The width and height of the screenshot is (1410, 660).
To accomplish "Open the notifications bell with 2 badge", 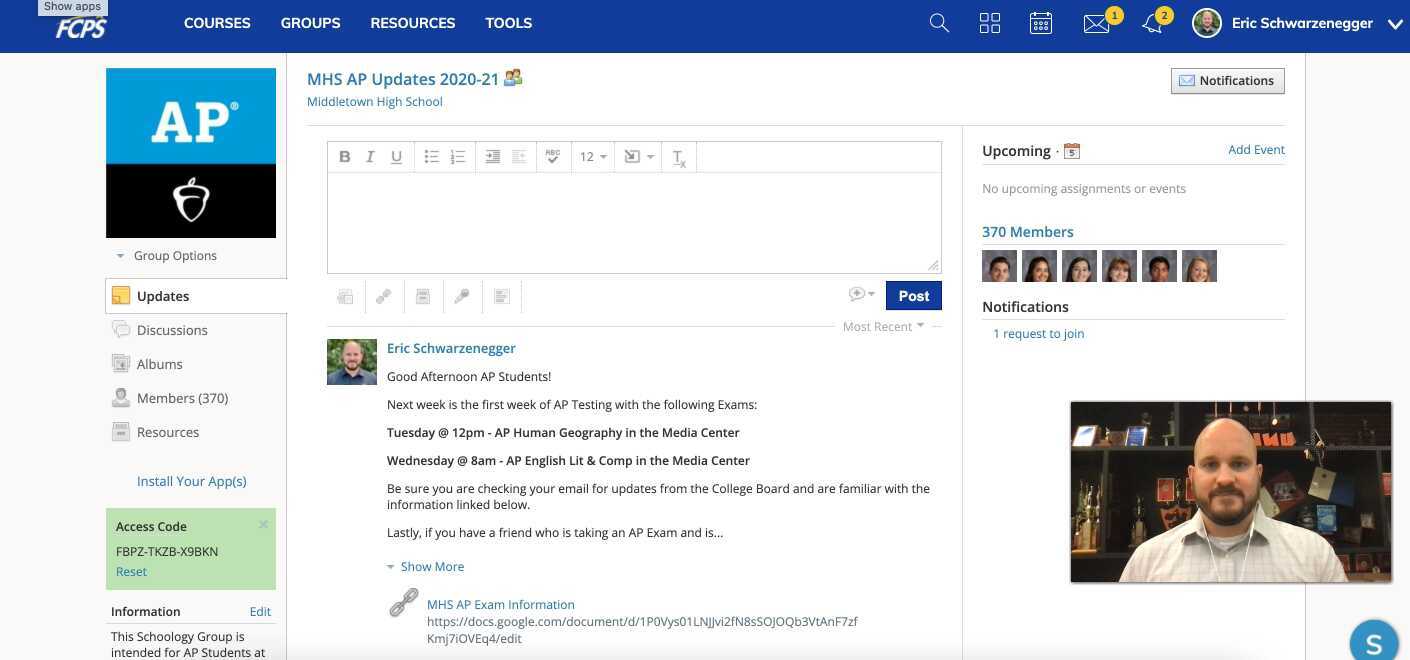I will point(1152,23).
